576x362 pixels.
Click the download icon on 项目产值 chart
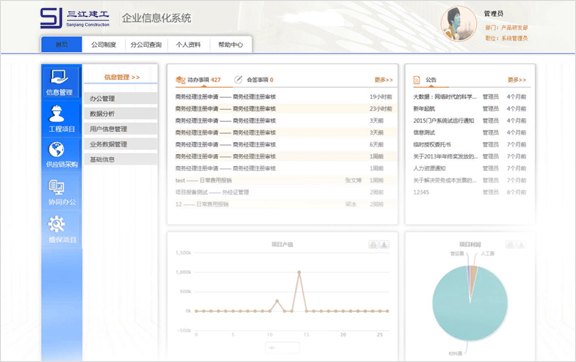pos(384,244)
